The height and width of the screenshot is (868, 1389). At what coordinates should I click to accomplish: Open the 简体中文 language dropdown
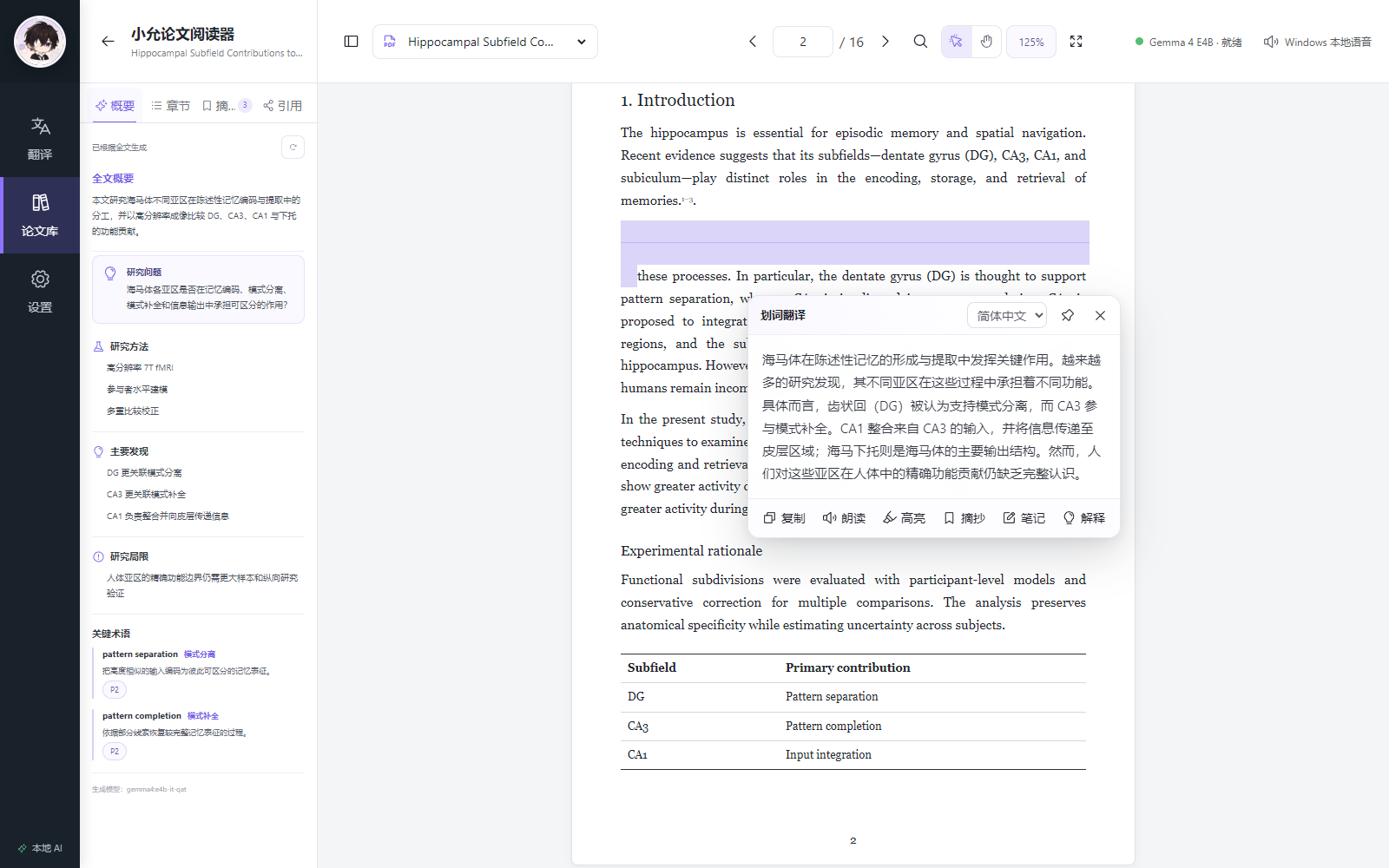coord(1007,316)
